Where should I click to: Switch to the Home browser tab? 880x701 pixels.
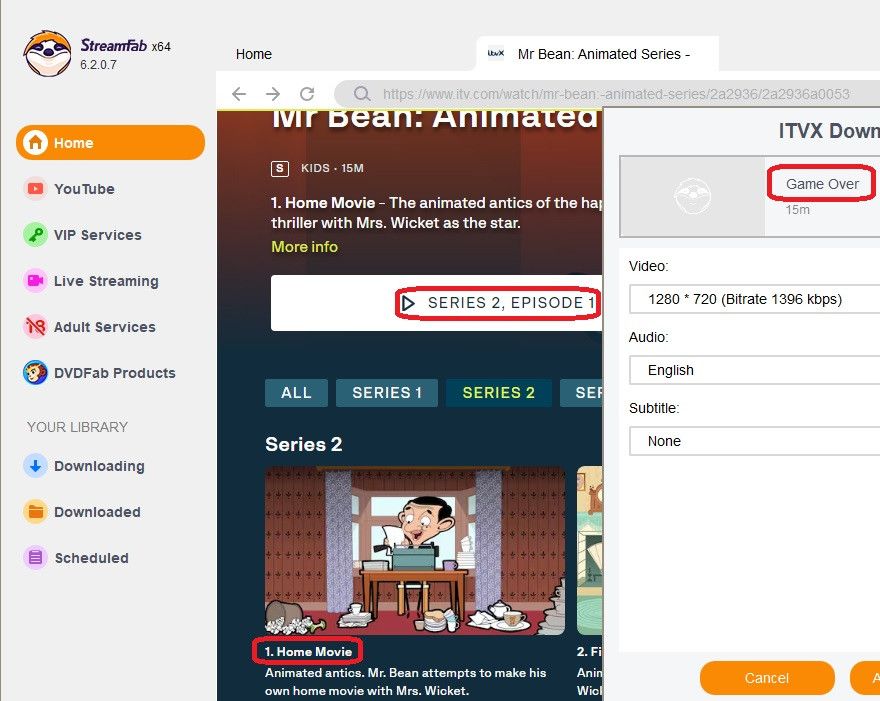[254, 54]
